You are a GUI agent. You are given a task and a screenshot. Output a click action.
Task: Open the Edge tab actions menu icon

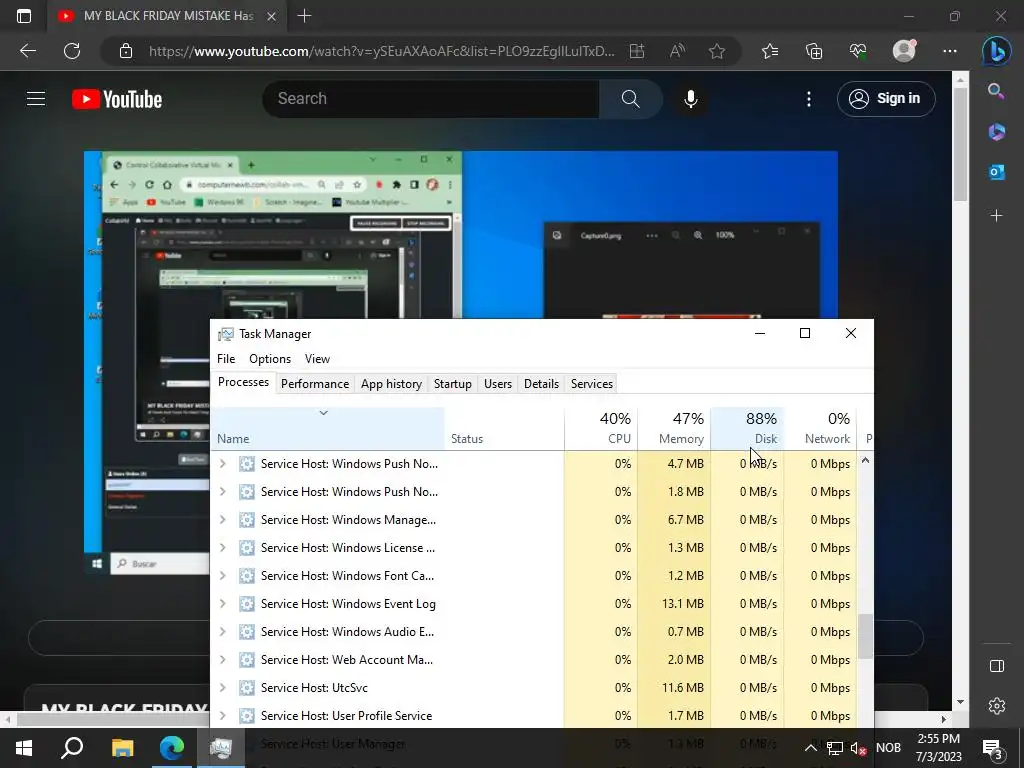(24, 16)
